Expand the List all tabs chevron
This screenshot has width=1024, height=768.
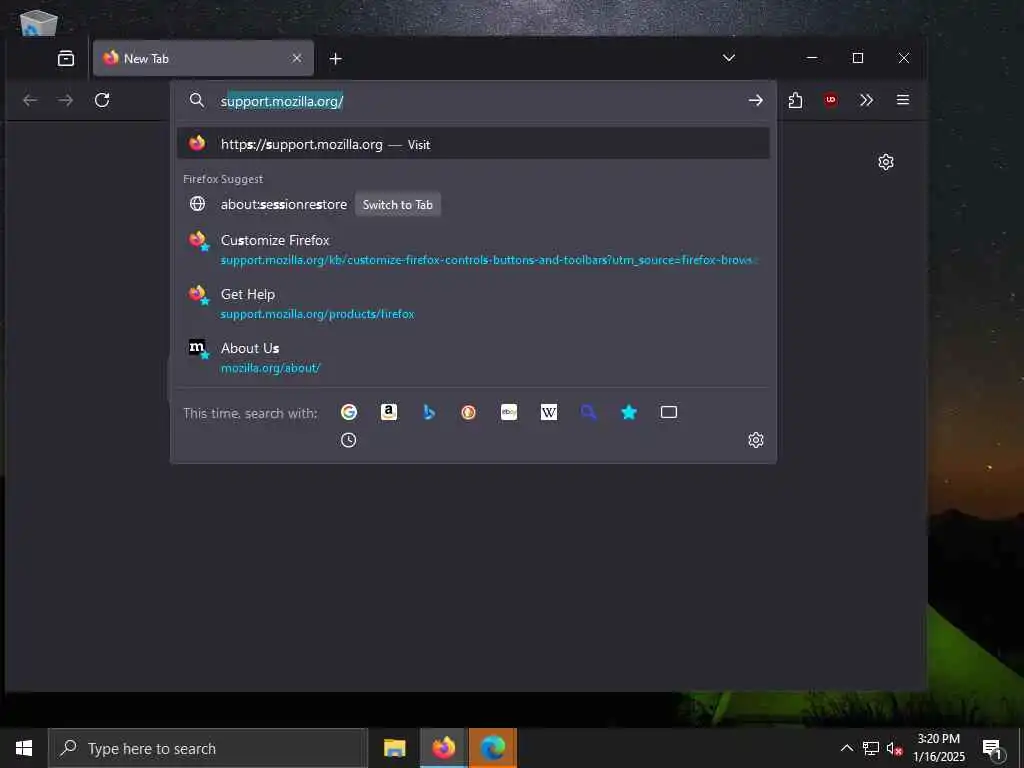click(729, 58)
